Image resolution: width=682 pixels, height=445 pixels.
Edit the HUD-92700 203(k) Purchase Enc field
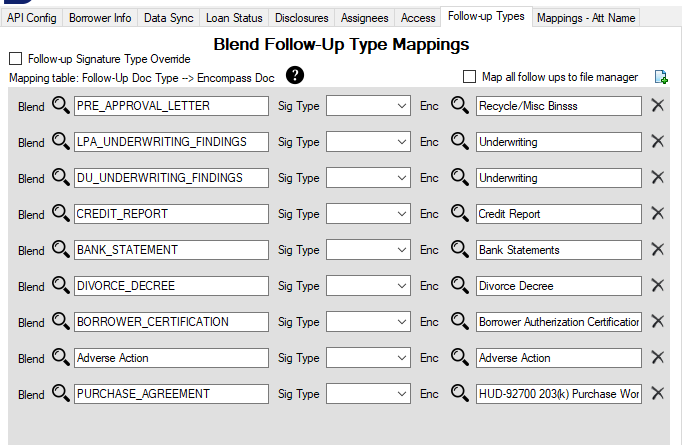tap(559, 394)
